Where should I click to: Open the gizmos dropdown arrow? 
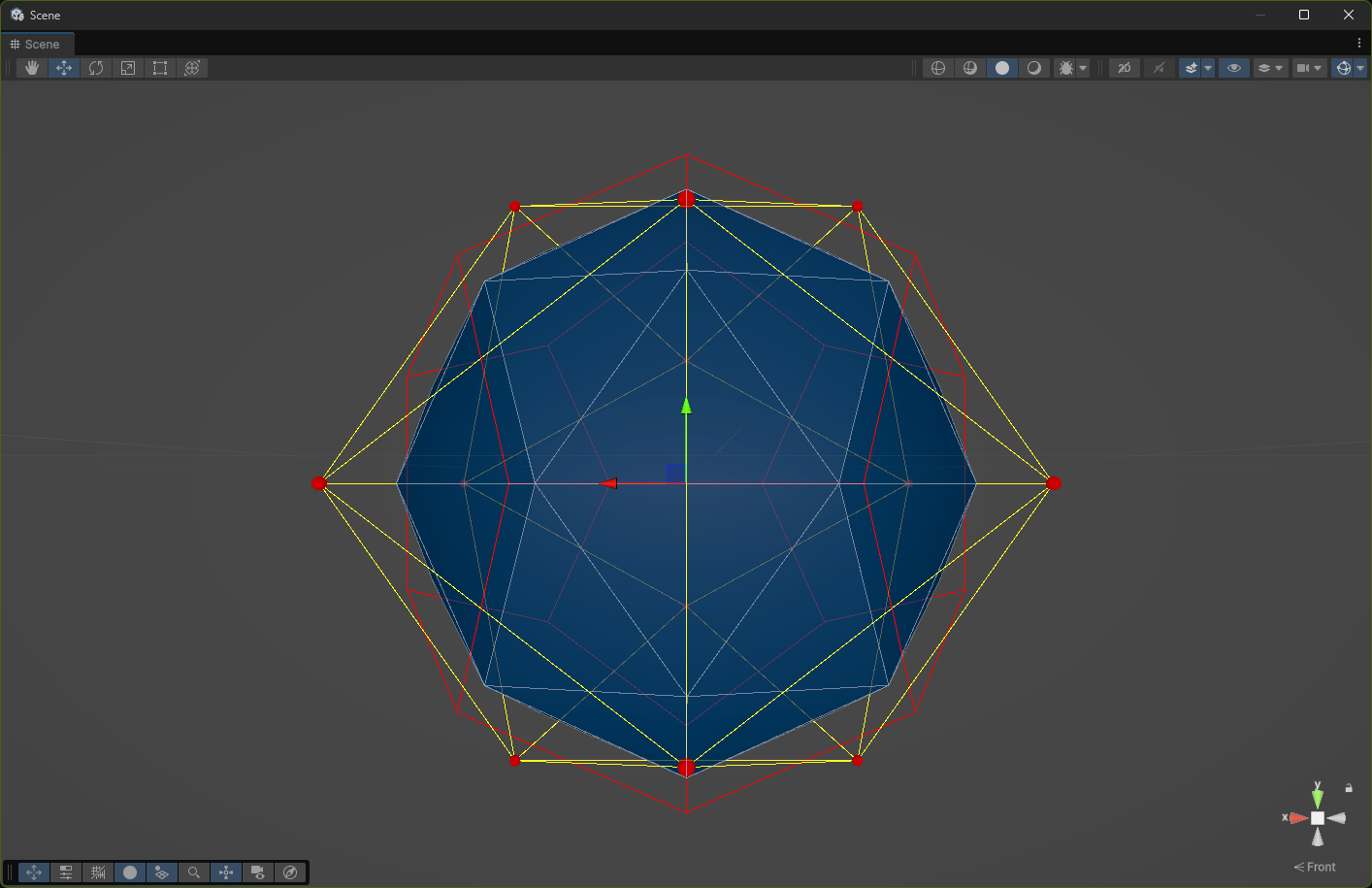coord(1360,68)
